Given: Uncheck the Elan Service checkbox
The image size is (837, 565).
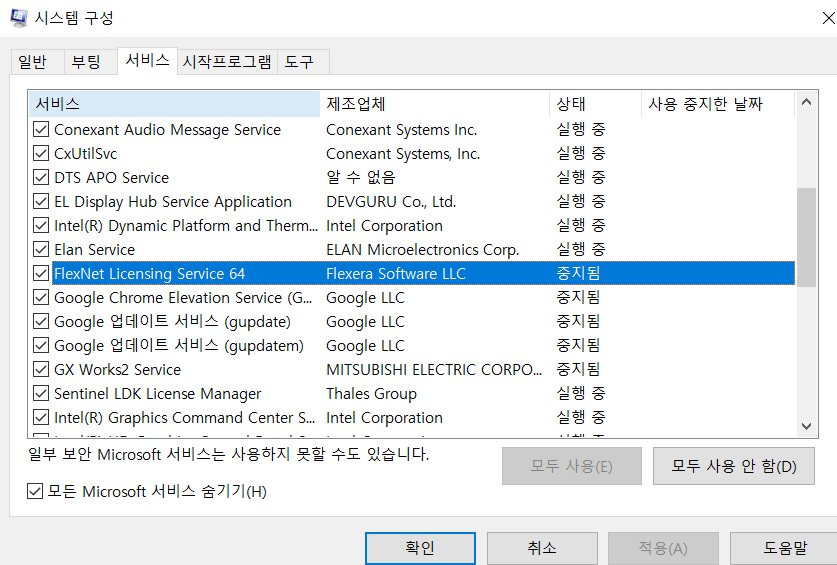Looking at the screenshot, I should click(x=41, y=249).
